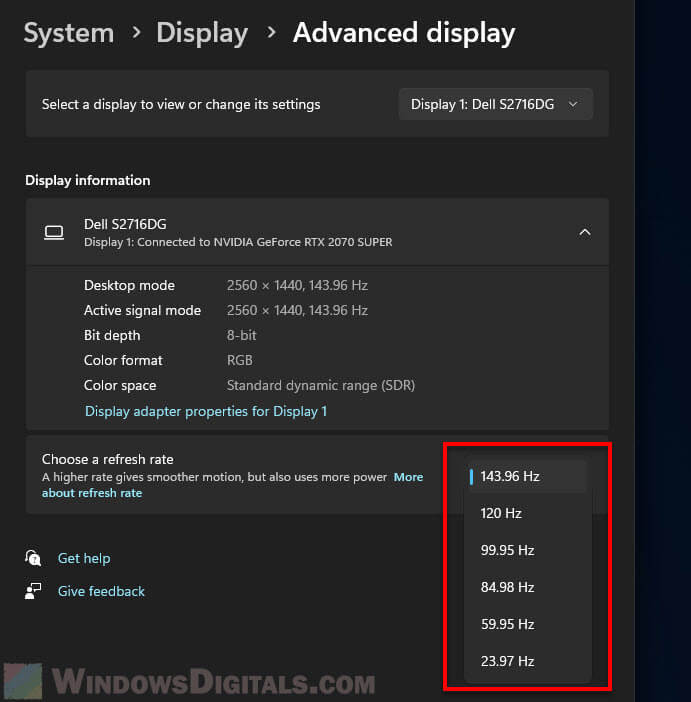This screenshot has height=702, width=691.
Task: Open the Display 1: Dell S2716DG dropdown
Action: tap(496, 104)
